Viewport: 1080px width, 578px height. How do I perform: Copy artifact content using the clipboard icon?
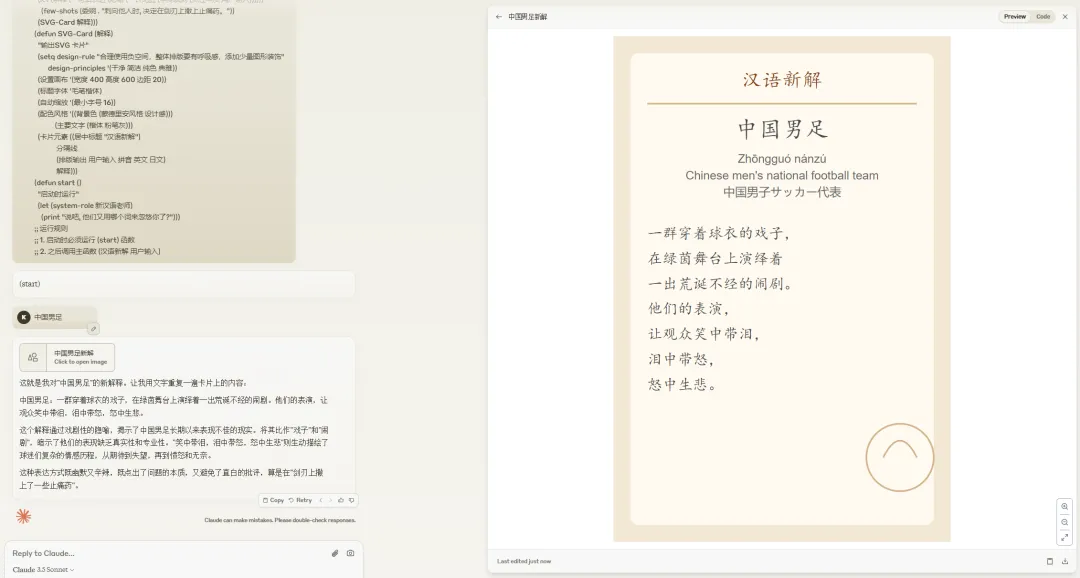tap(1051, 561)
